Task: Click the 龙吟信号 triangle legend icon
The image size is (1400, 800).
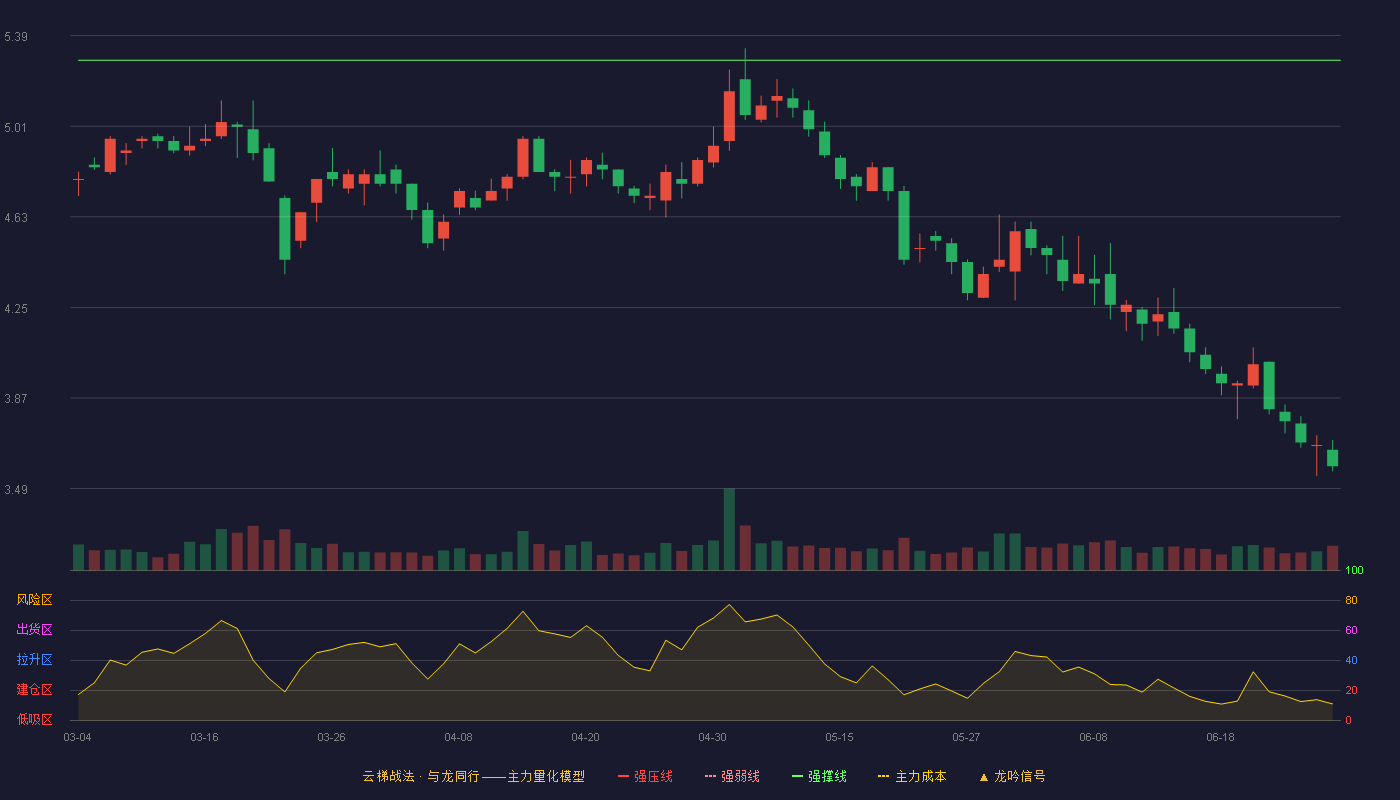Action: point(984,777)
